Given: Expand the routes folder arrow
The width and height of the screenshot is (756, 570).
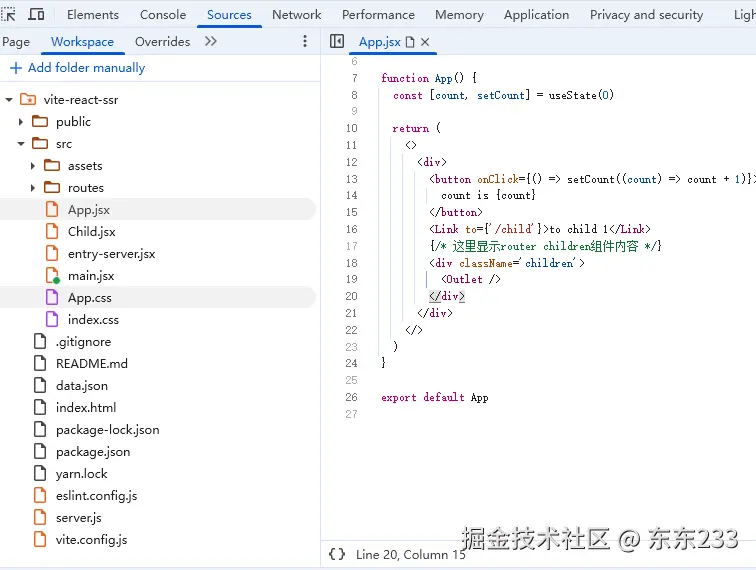Looking at the screenshot, I should pyautogui.click(x=32, y=188).
